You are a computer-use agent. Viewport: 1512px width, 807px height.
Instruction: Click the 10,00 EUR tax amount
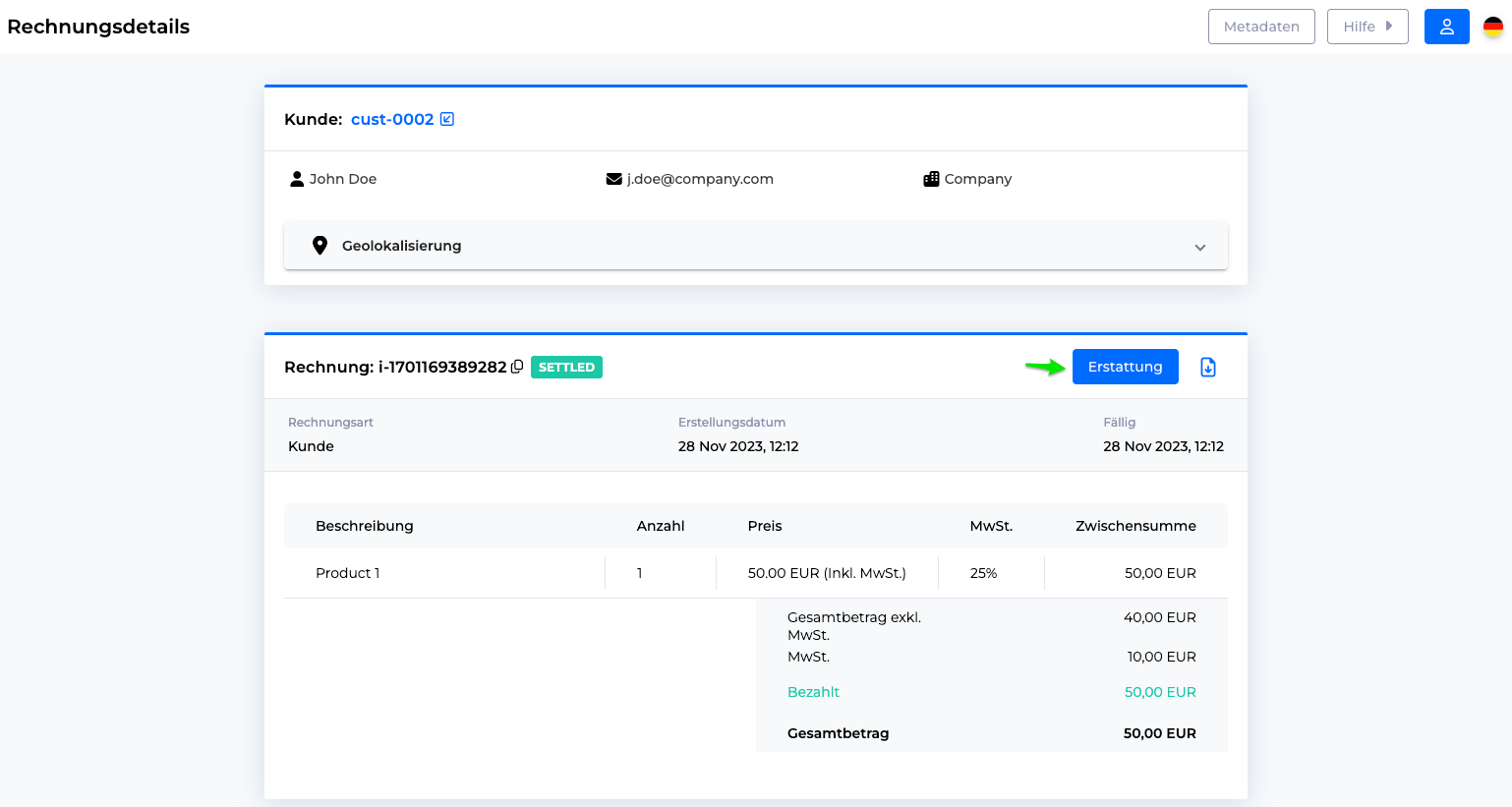[1161, 657]
